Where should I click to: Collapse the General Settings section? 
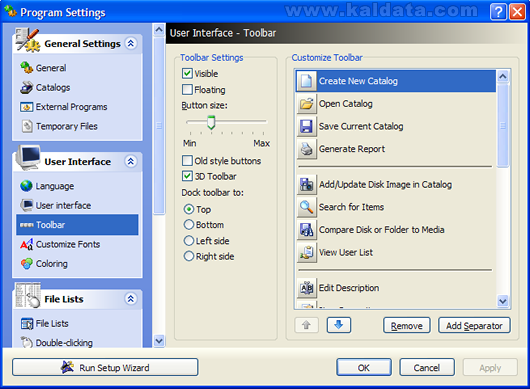click(x=131, y=43)
